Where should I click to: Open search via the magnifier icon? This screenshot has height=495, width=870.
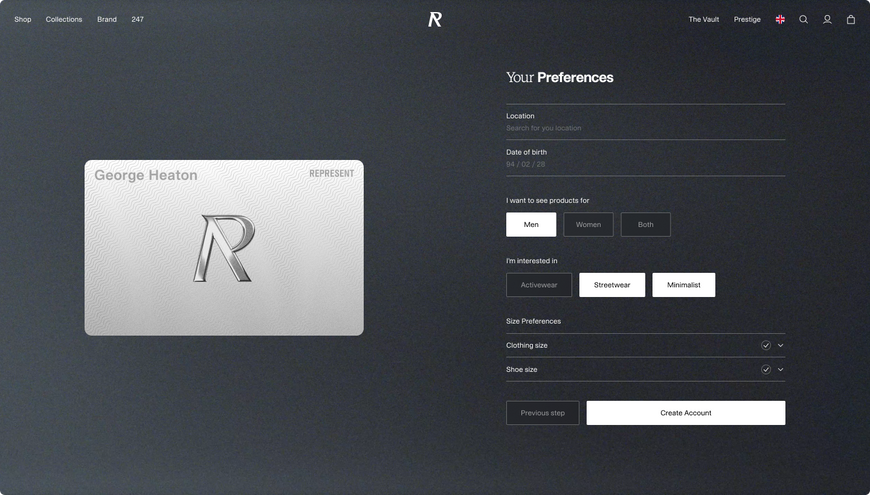[803, 19]
